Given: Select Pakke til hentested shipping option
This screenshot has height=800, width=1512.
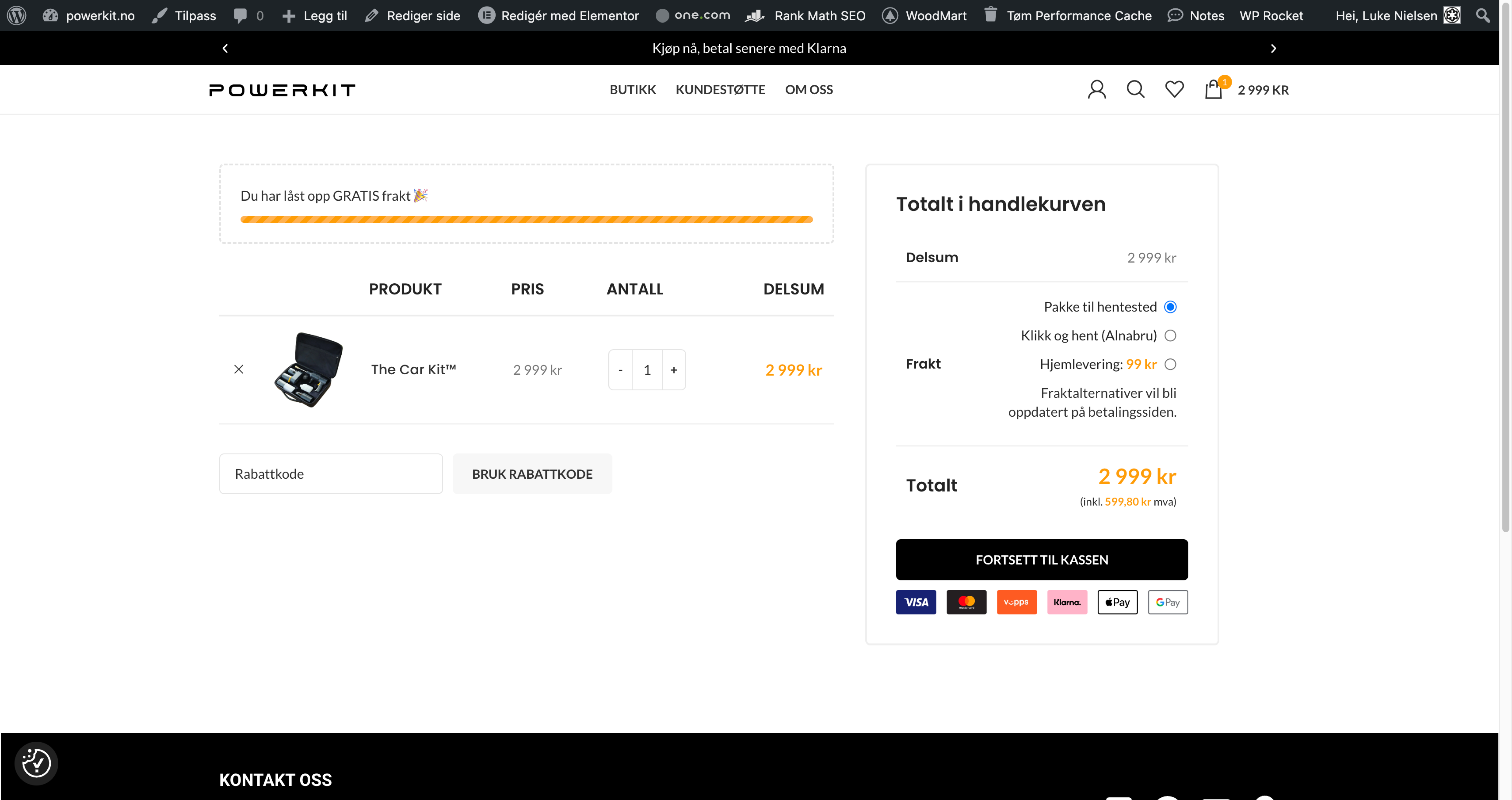Looking at the screenshot, I should tap(1170, 307).
